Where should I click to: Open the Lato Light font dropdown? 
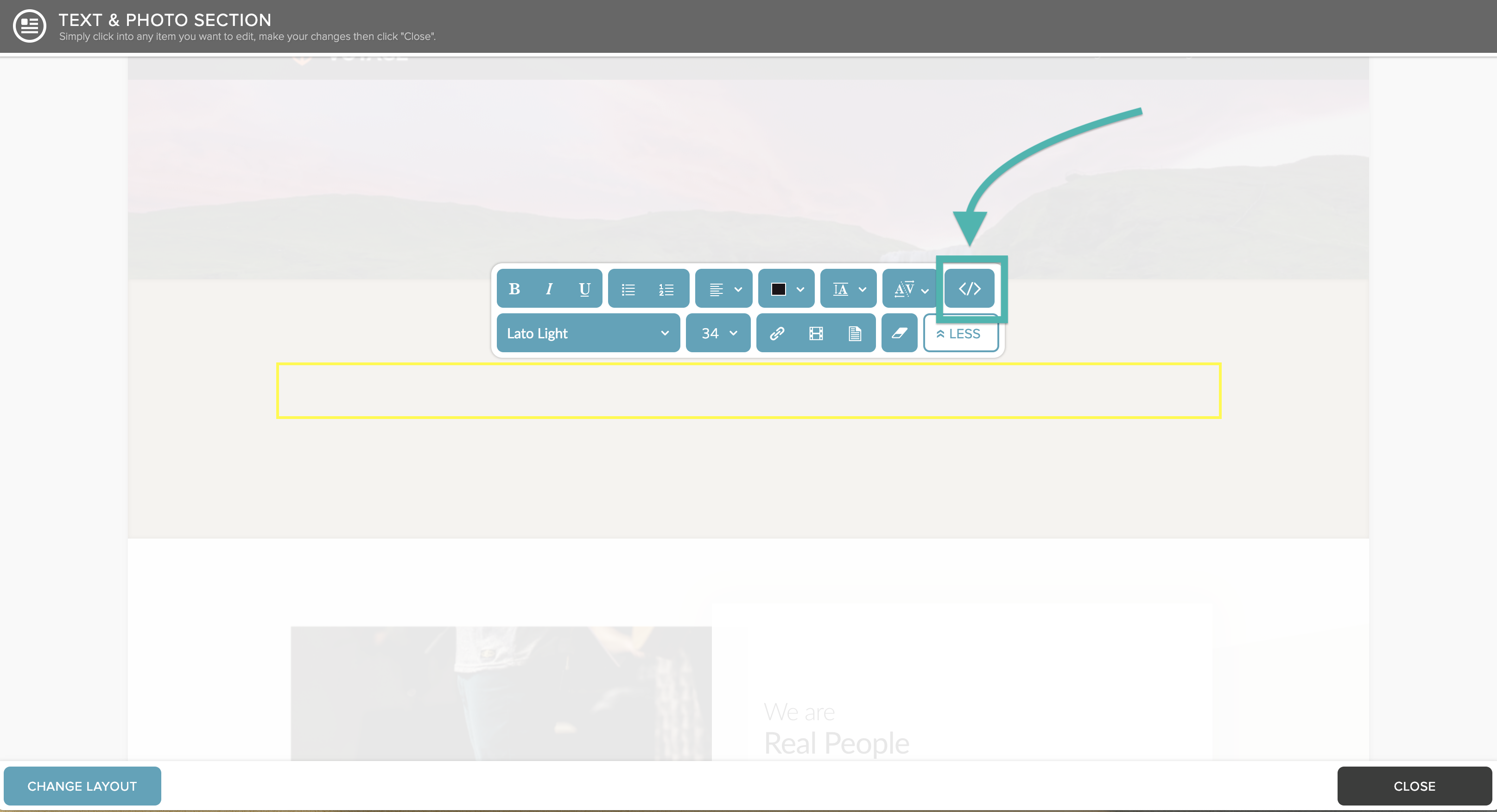[588, 333]
